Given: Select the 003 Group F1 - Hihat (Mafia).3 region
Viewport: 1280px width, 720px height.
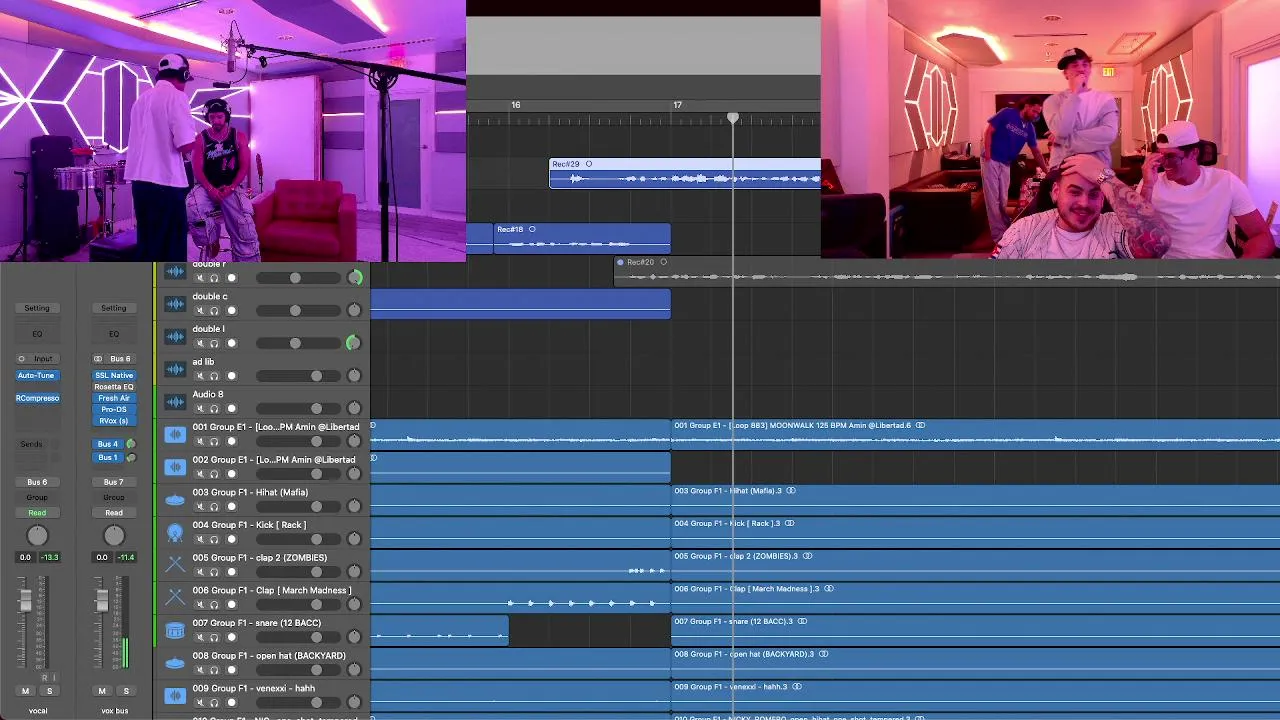Looking at the screenshot, I should pyautogui.click(x=975, y=499).
